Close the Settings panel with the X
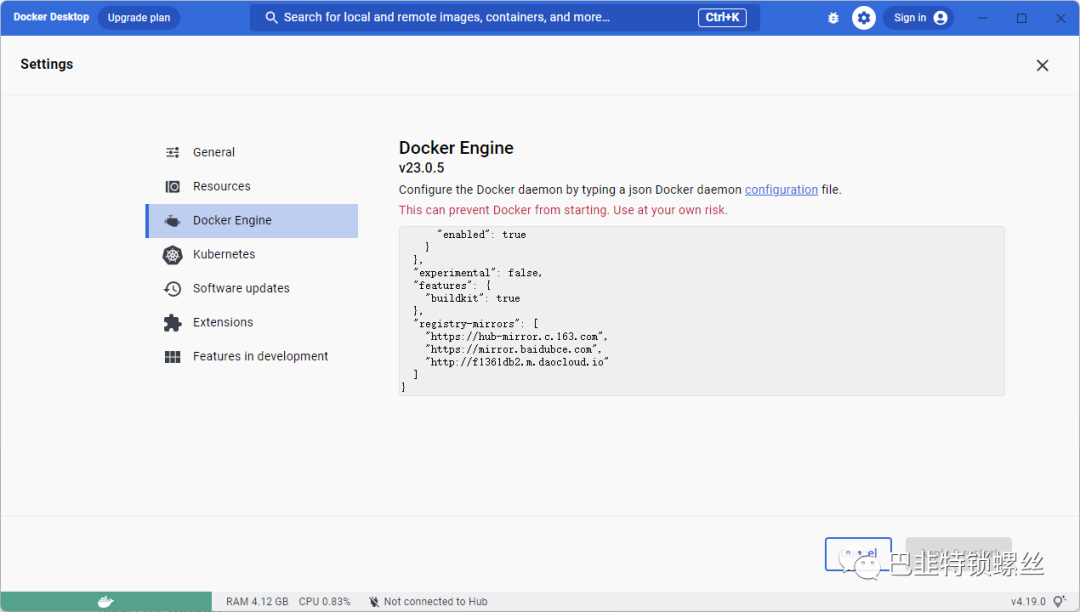This screenshot has height=612, width=1080. coord(1042,65)
